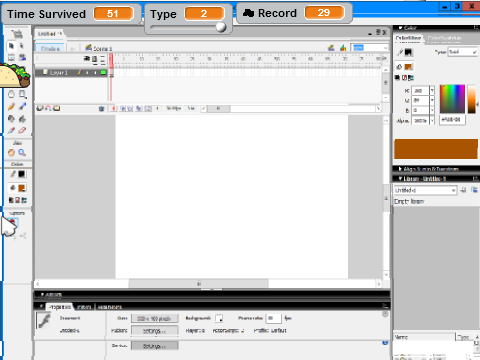Choose the Oval tool
This screenshot has width=480, height=360.
[11, 94]
